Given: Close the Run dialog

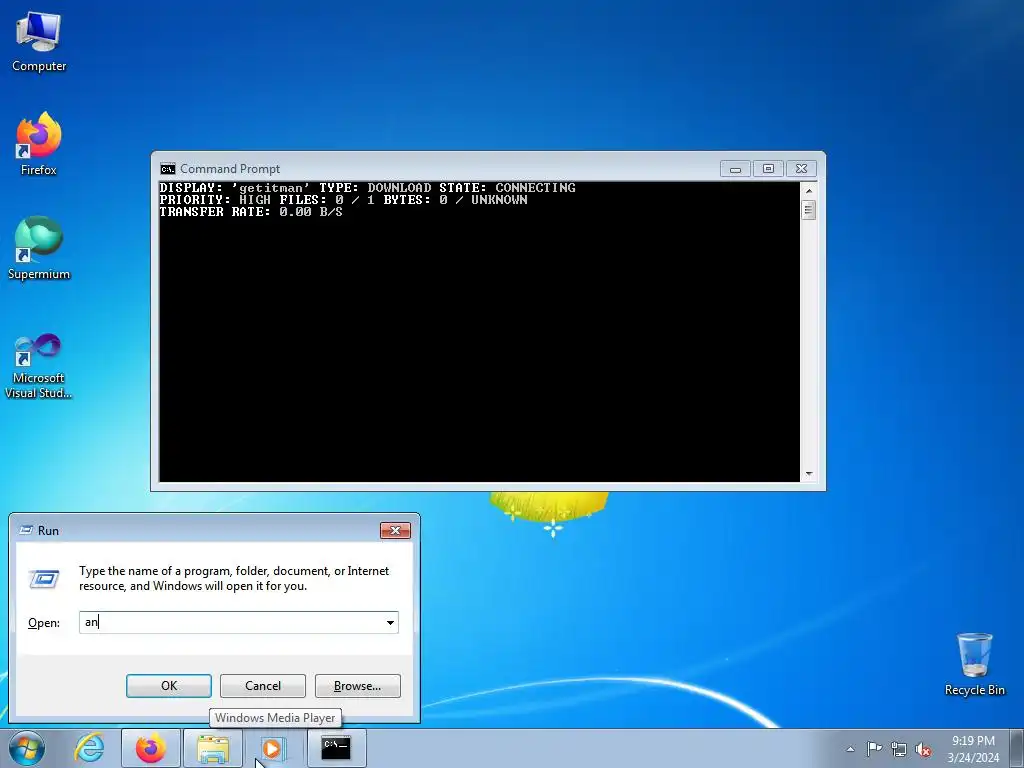Looking at the screenshot, I should 395,530.
